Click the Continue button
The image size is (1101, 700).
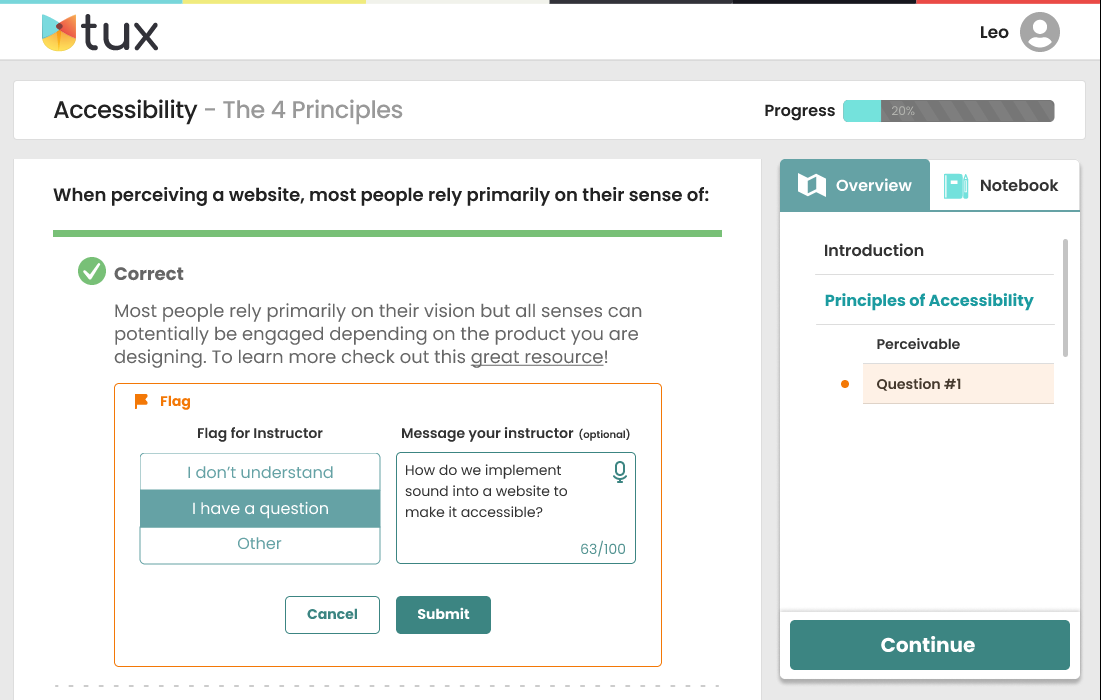pyautogui.click(x=930, y=645)
